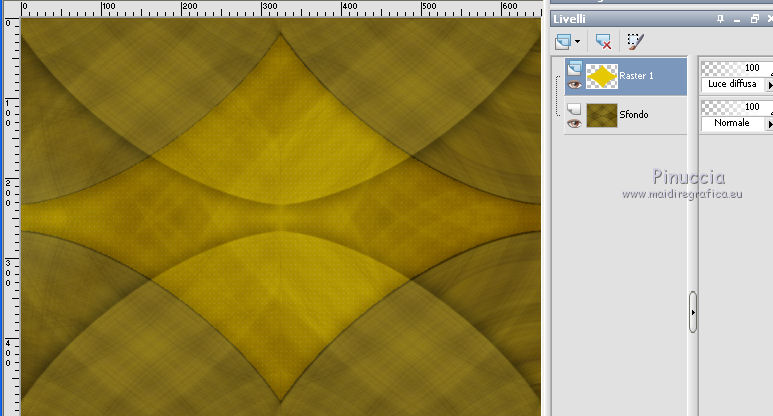The height and width of the screenshot is (416, 773).
Task: Pin the Livelli palette
Action: click(x=720, y=19)
